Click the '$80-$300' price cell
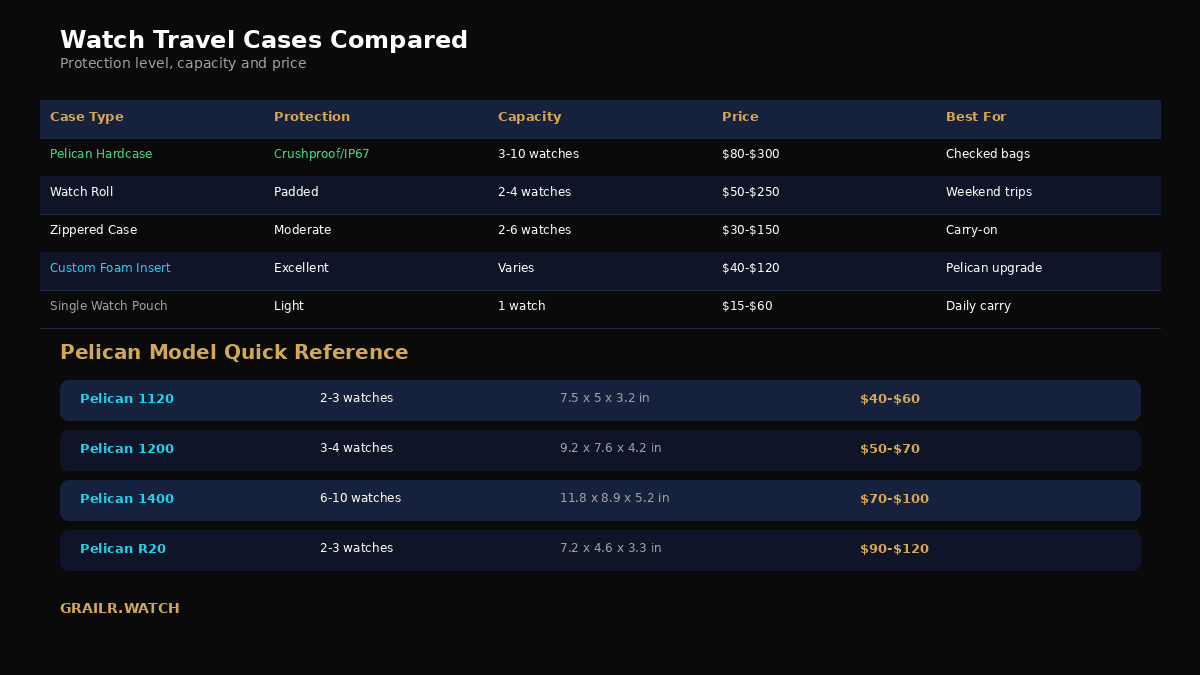Image resolution: width=1200 pixels, height=675 pixels. tap(751, 154)
